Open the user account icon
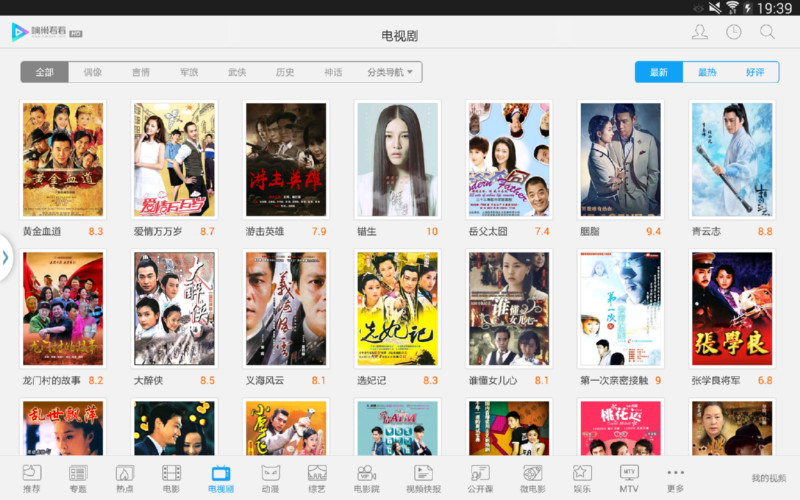This screenshot has width=800, height=500. pos(699,32)
